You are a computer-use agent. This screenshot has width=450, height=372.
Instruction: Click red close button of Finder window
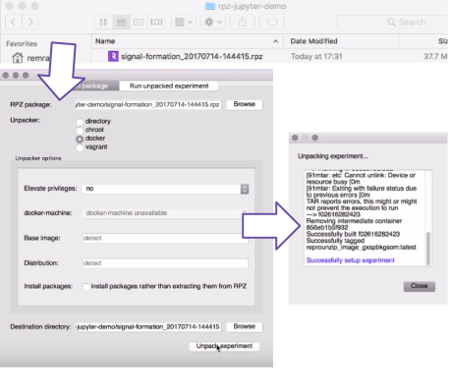coord(9,6)
